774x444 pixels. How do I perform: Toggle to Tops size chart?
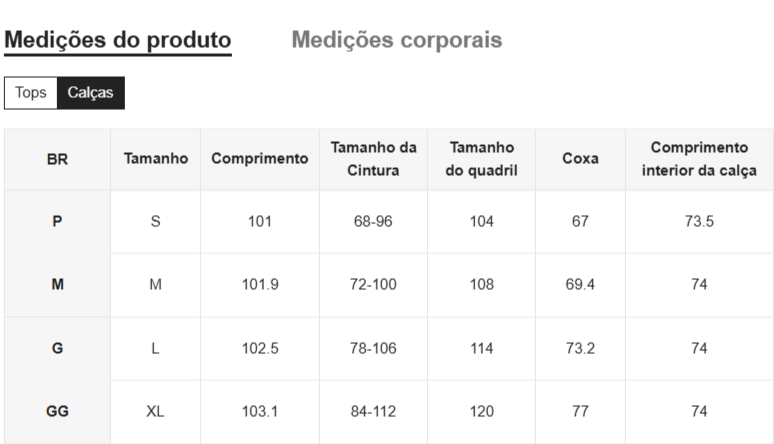(x=31, y=93)
